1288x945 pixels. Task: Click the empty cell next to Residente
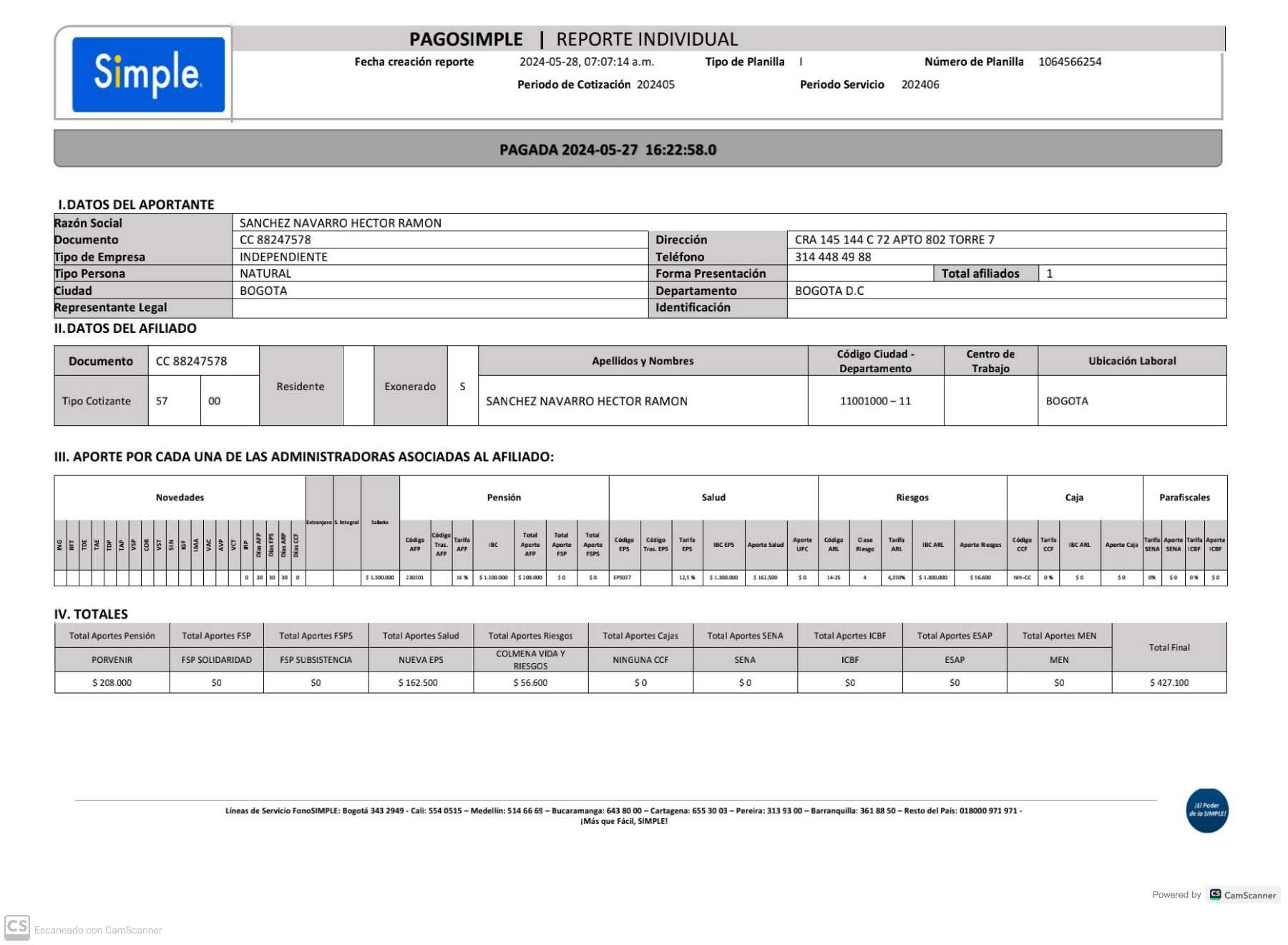pyautogui.click(x=358, y=387)
